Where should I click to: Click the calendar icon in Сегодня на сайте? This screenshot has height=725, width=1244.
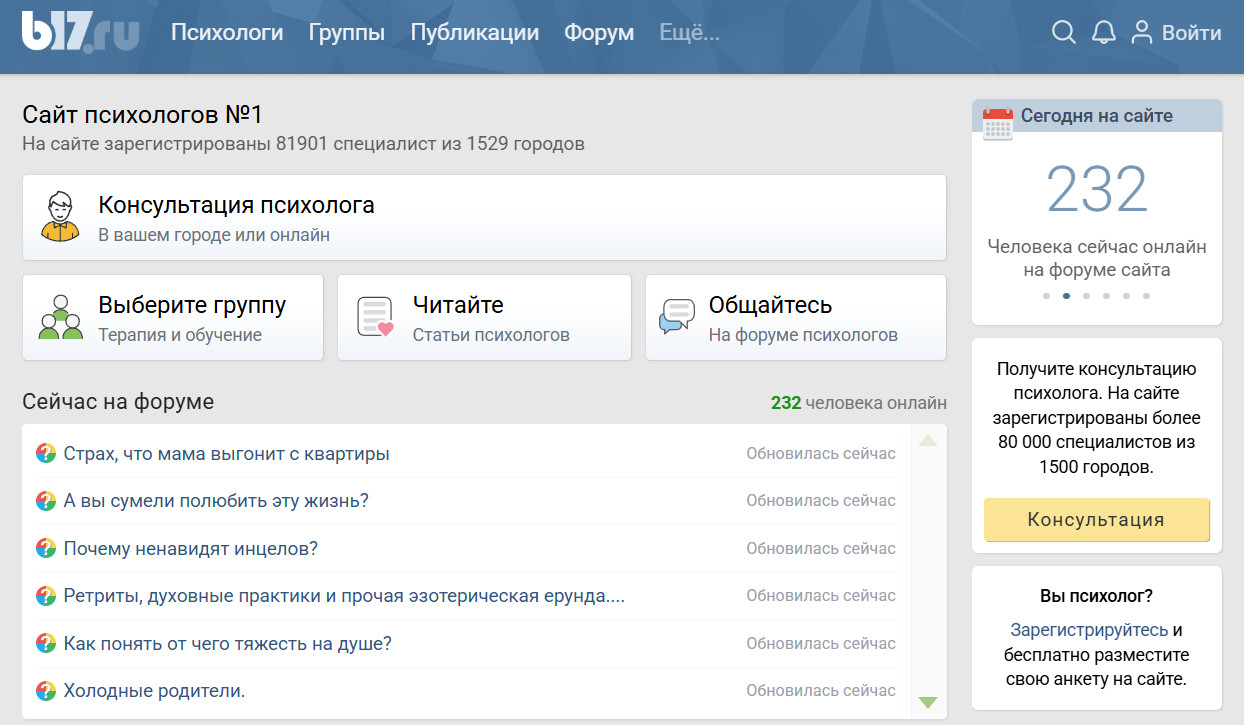[x=997, y=123]
